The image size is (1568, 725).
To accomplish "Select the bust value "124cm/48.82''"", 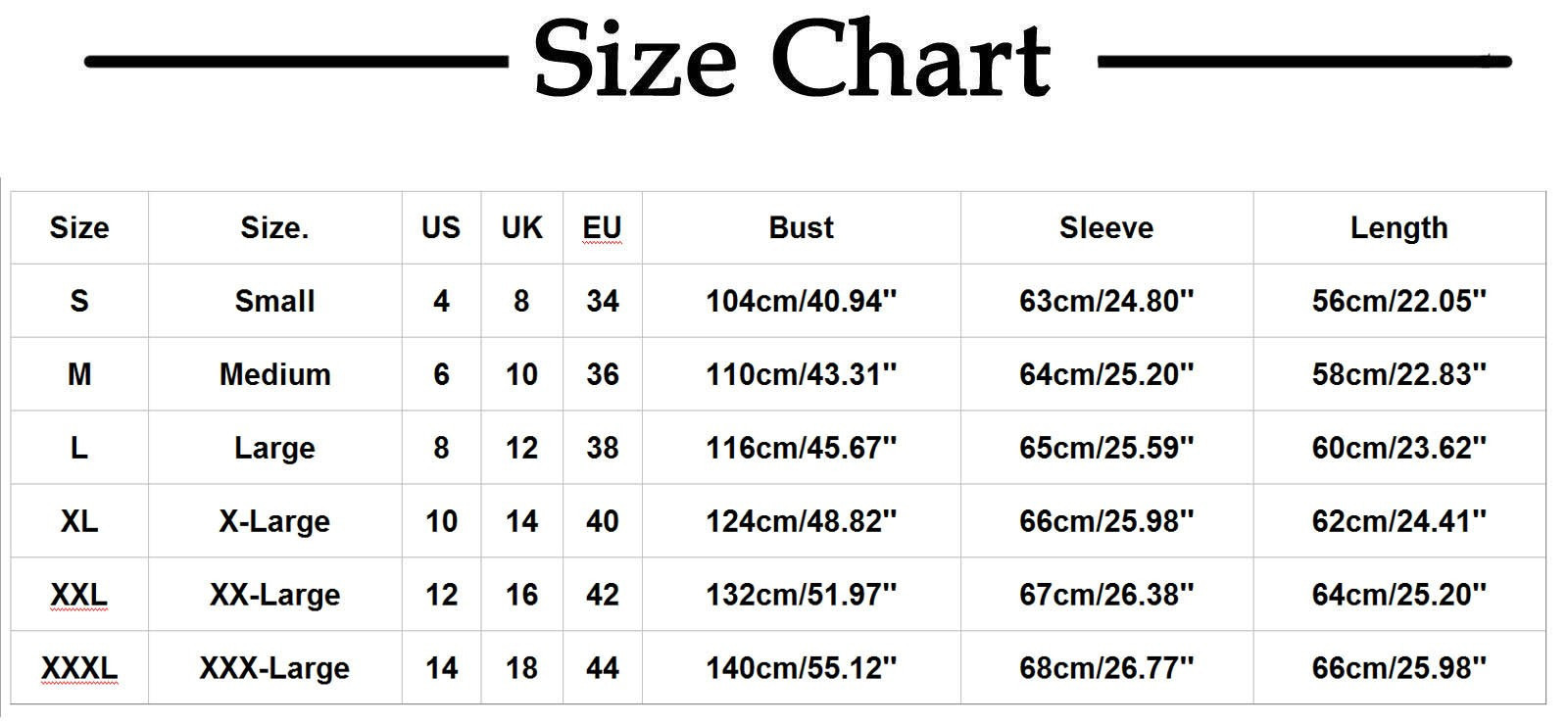I will [801, 521].
